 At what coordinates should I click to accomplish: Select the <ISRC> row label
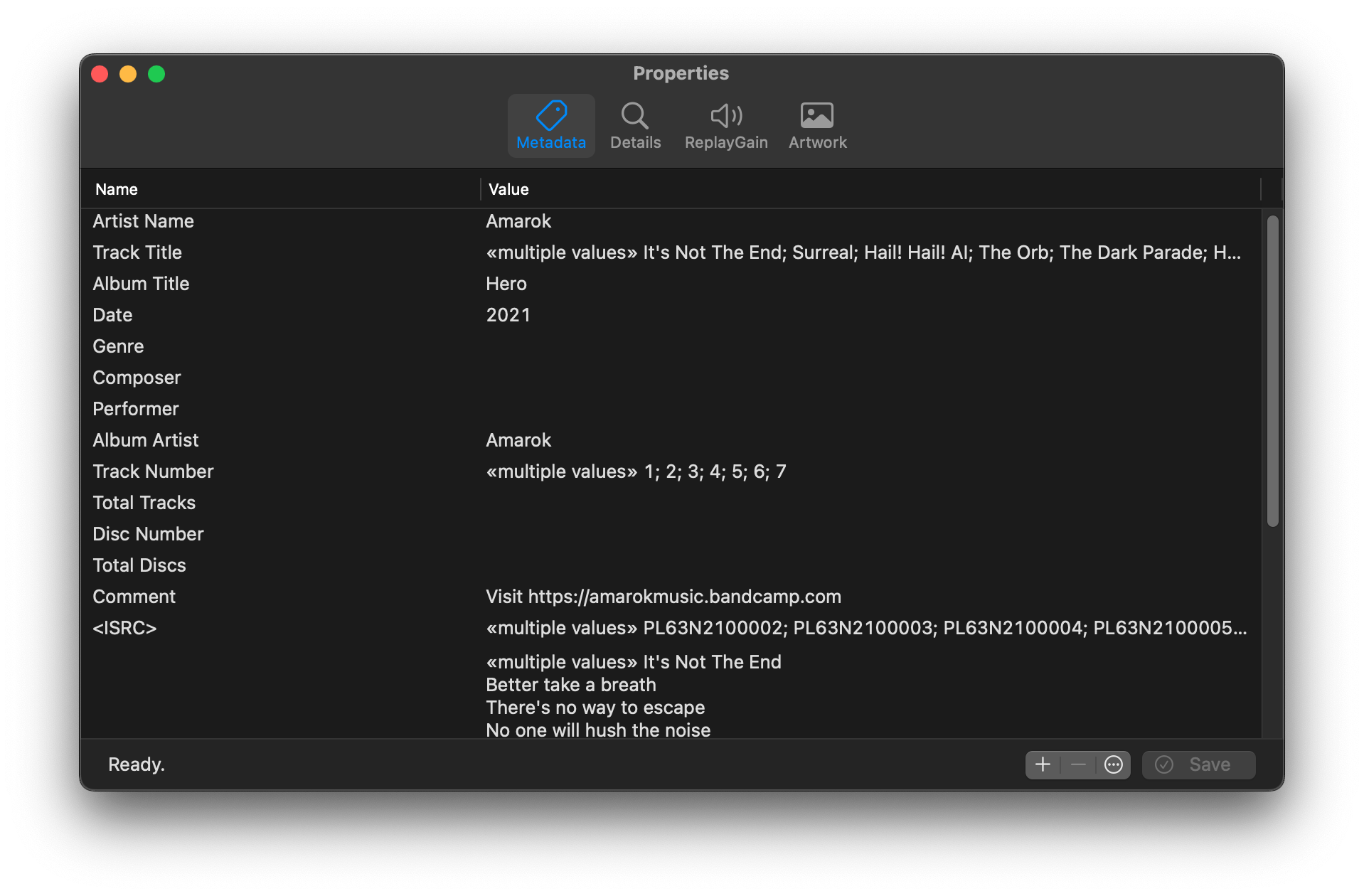[124, 628]
